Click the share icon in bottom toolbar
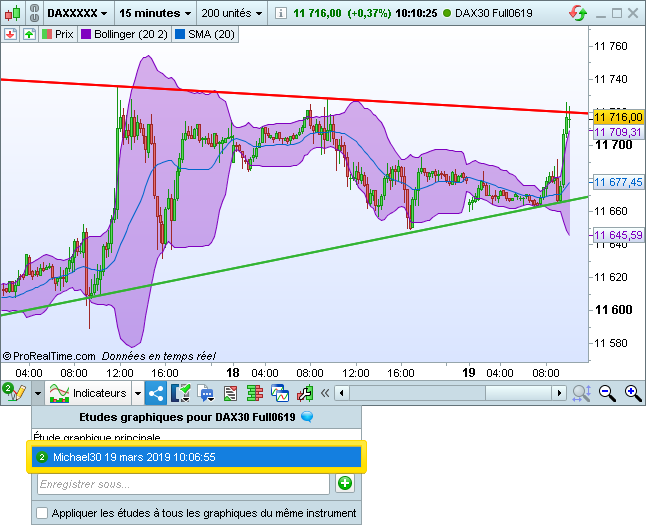The height and width of the screenshot is (525, 646). pos(157,393)
